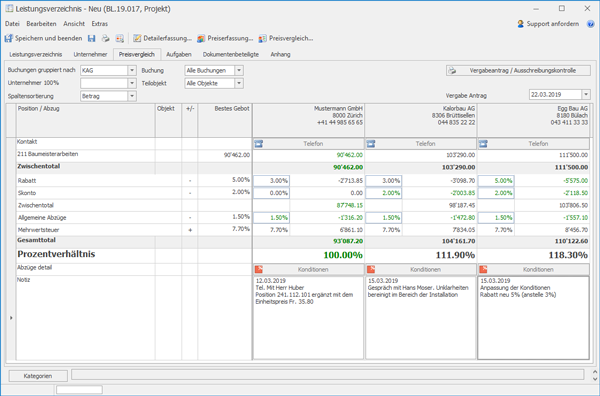Click Konditionen icon under Egg Bau AG column
This screenshot has height=396, width=600.
(x=483, y=269)
